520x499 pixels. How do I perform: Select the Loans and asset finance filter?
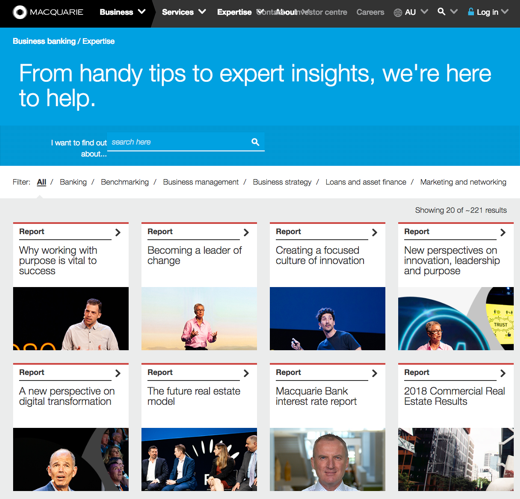click(x=366, y=182)
